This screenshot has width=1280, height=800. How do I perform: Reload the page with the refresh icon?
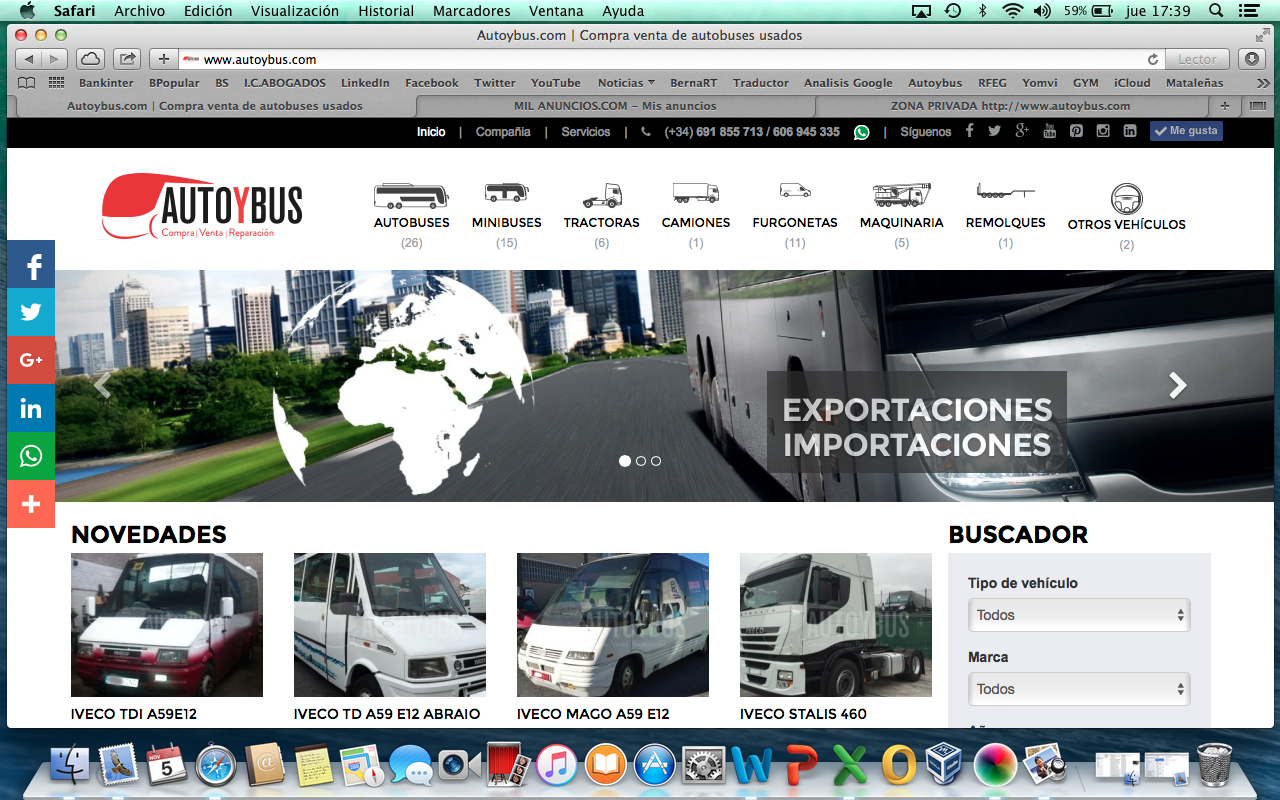1153,60
